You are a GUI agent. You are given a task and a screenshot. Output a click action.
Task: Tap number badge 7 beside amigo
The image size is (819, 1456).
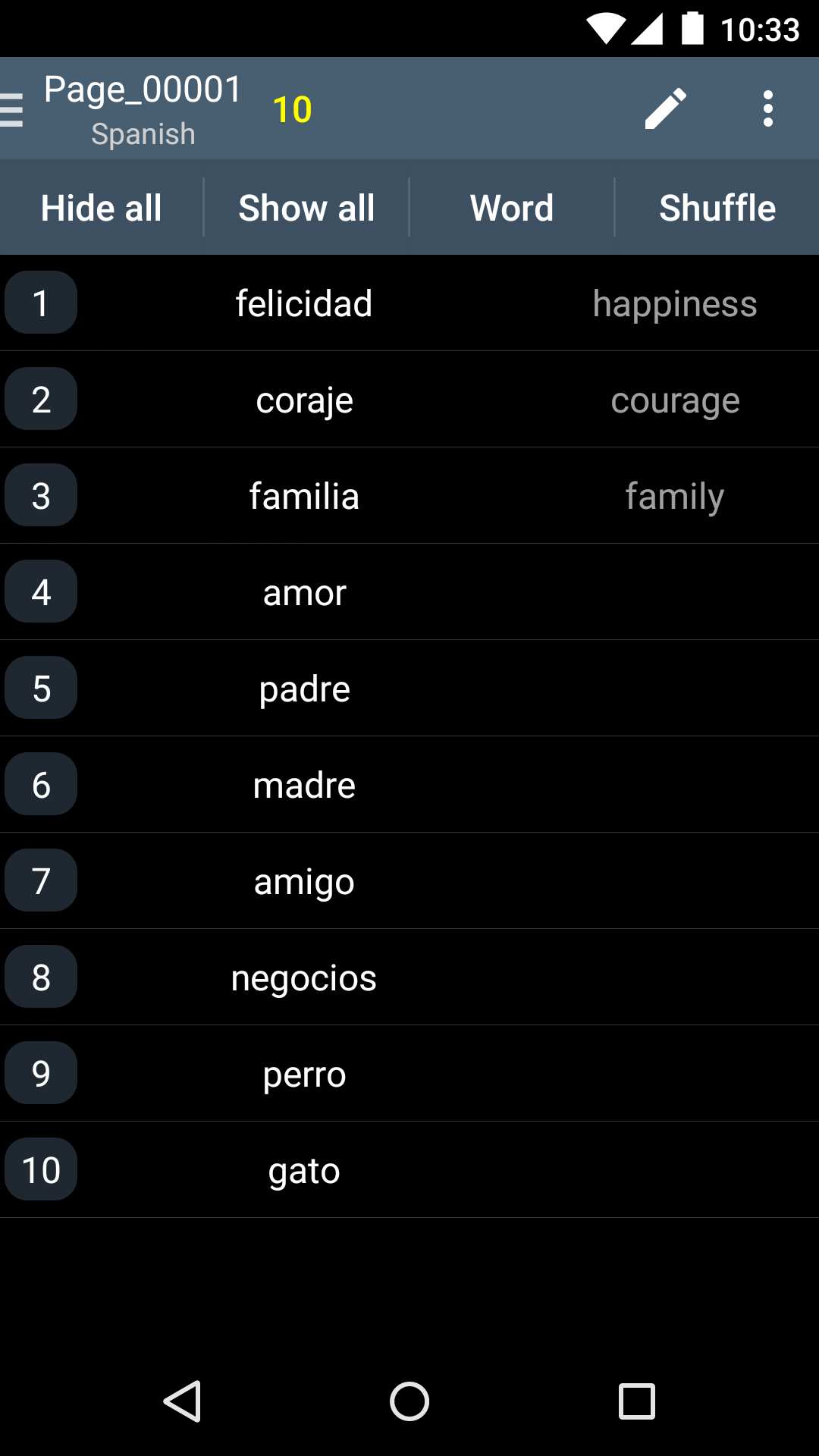(41, 880)
